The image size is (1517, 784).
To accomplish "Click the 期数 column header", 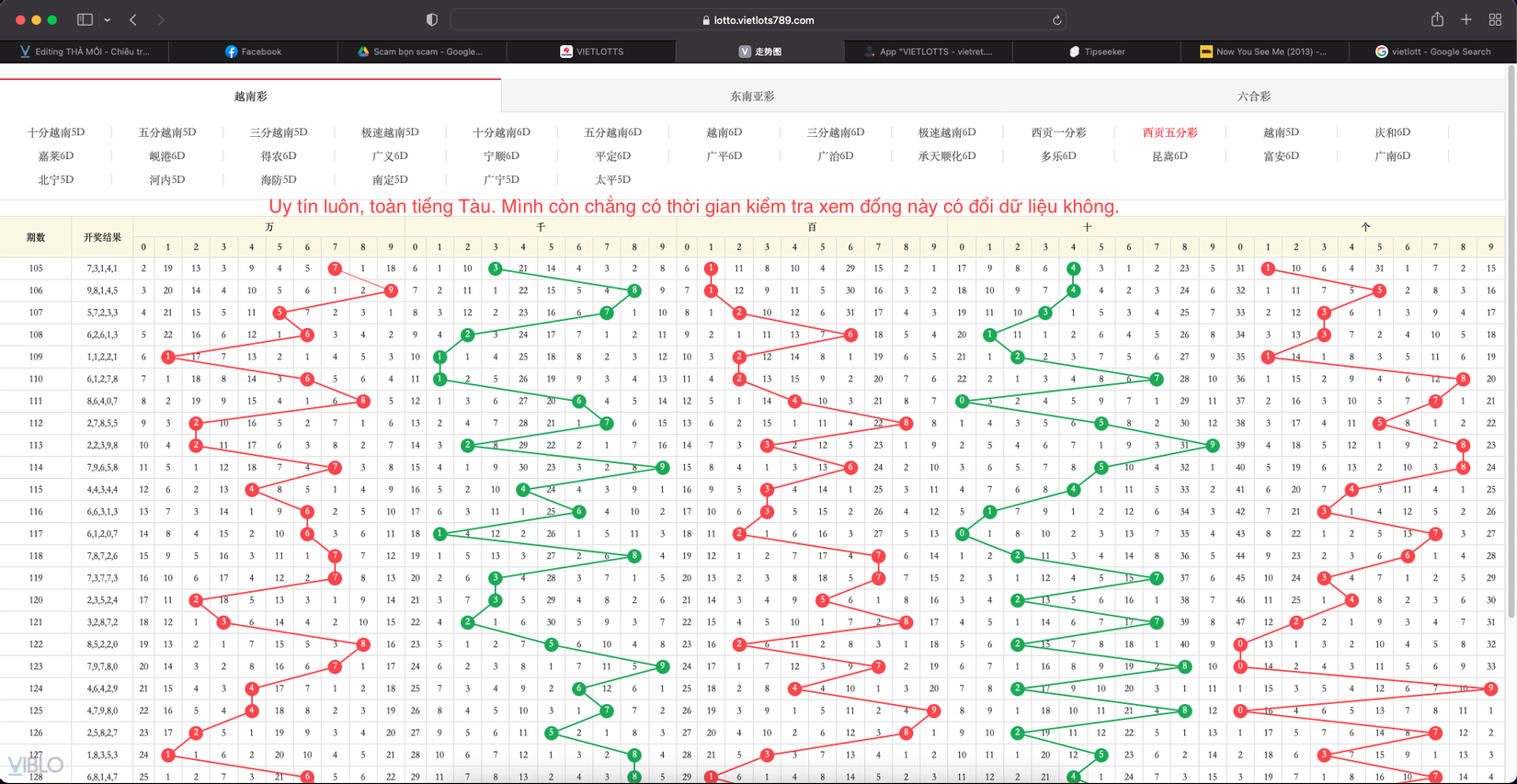I will [36, 237].
